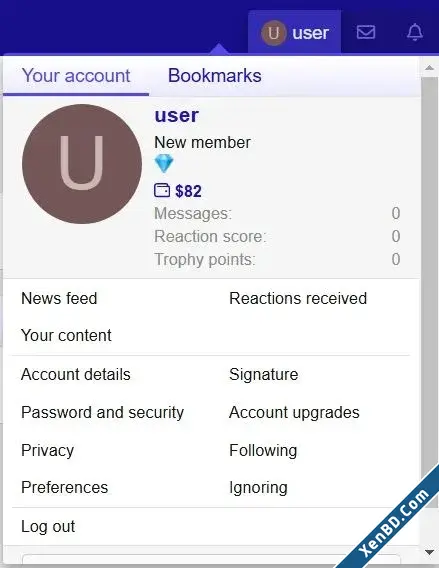Open Your content
Image resolution: width=439 pixels, height=568 pixels.
click(66, 335)
